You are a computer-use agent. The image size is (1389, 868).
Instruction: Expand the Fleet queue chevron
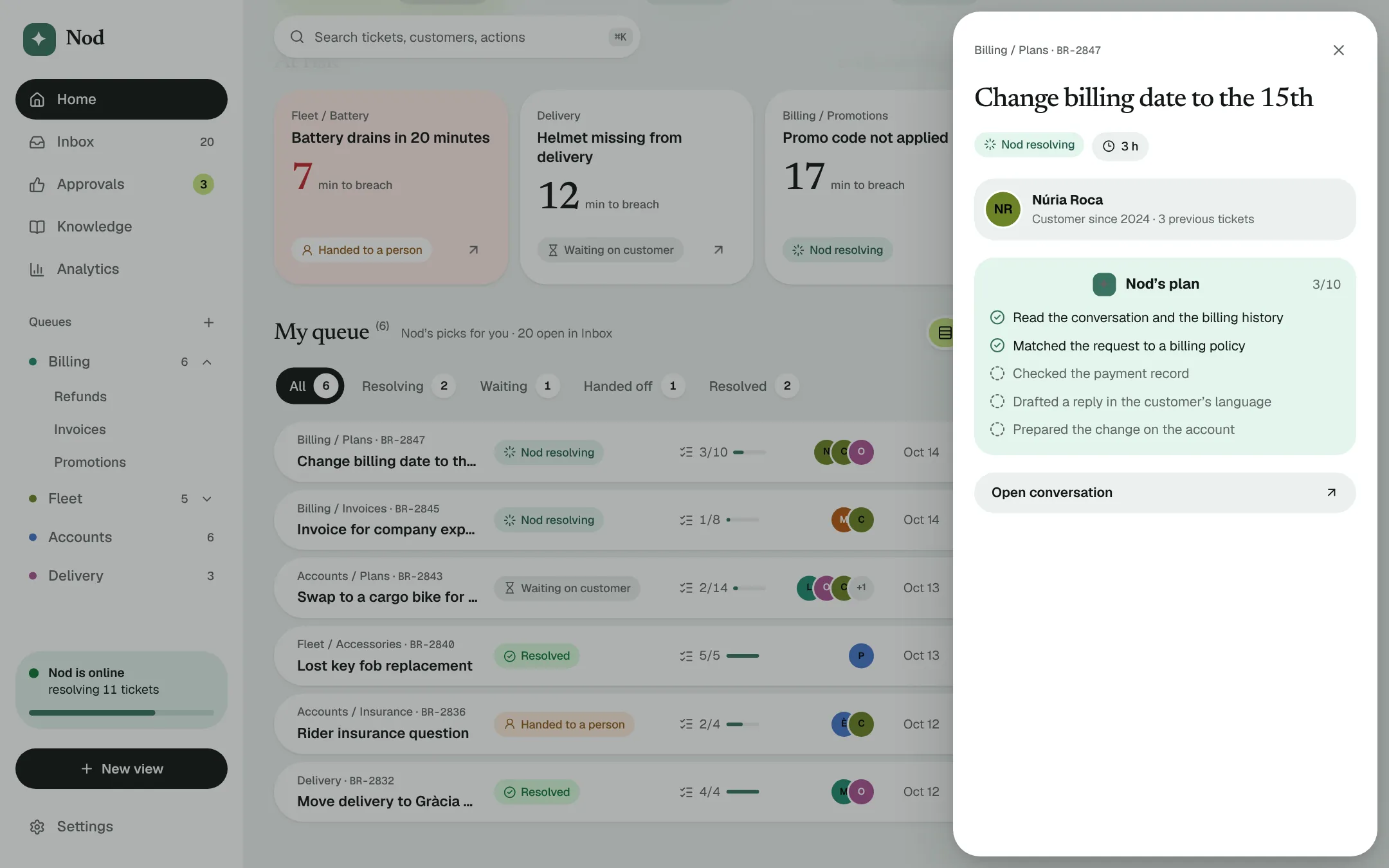point(207,499)
